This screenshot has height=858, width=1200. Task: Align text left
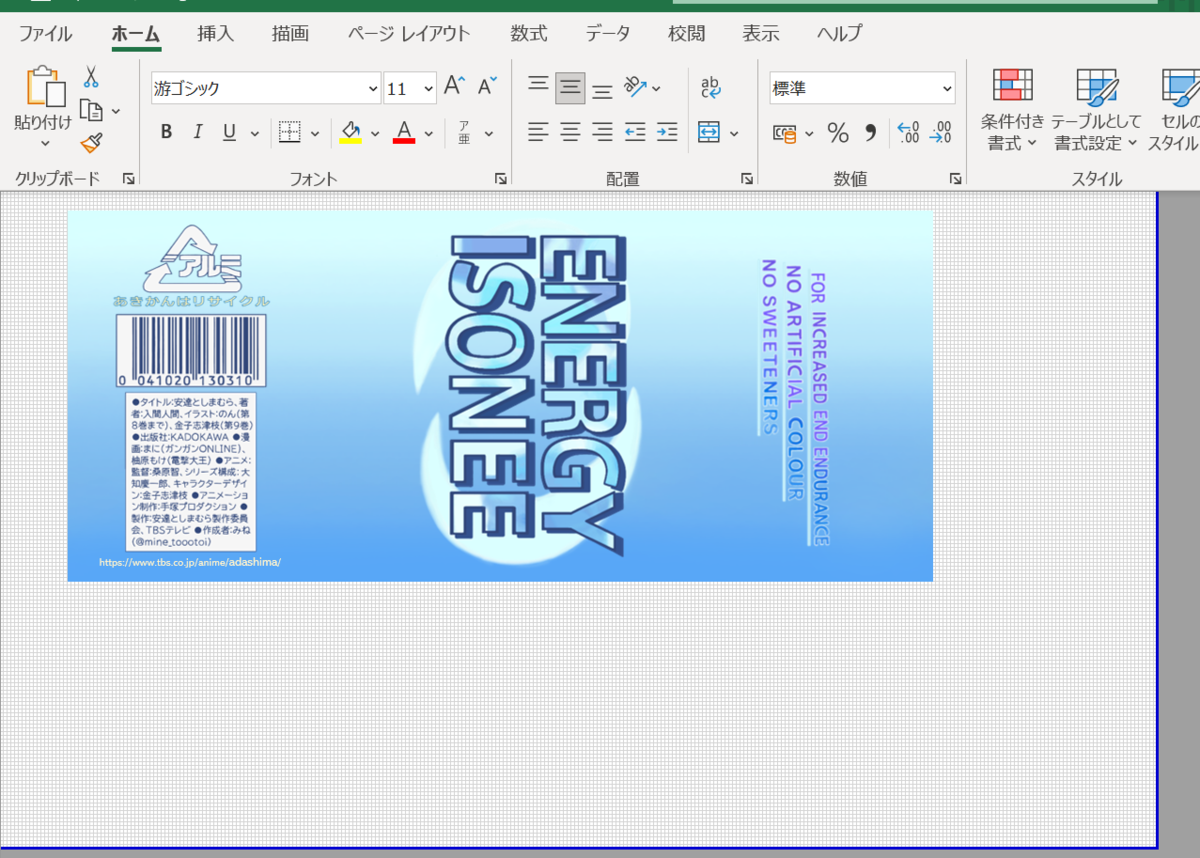click(x=539, y=131)
